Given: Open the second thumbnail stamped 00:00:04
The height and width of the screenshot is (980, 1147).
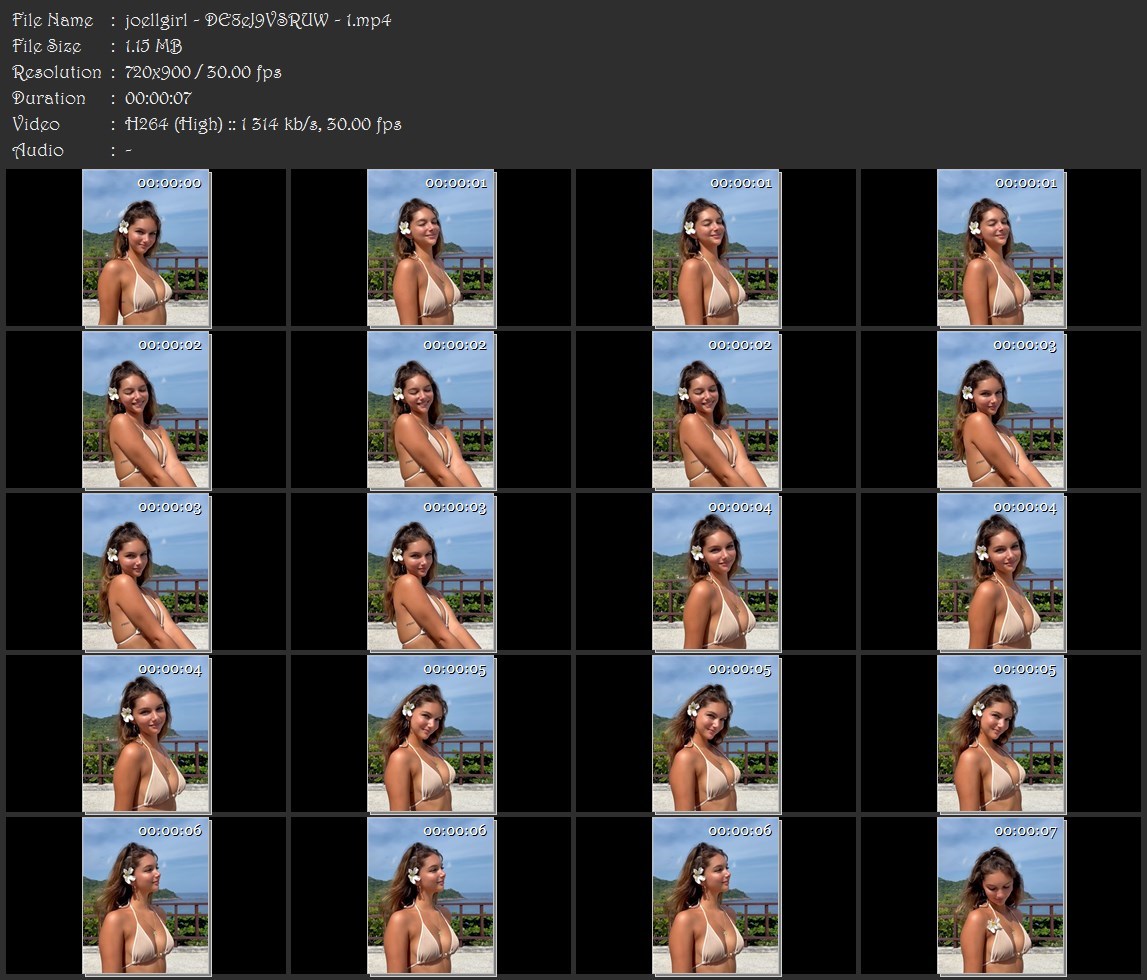Looking at the screenshot, I should point(1001,572).
